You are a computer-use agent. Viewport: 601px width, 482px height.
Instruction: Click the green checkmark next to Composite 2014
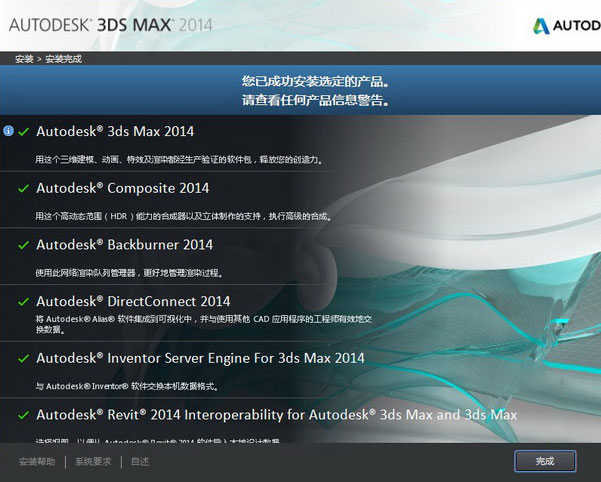(24, 189)
